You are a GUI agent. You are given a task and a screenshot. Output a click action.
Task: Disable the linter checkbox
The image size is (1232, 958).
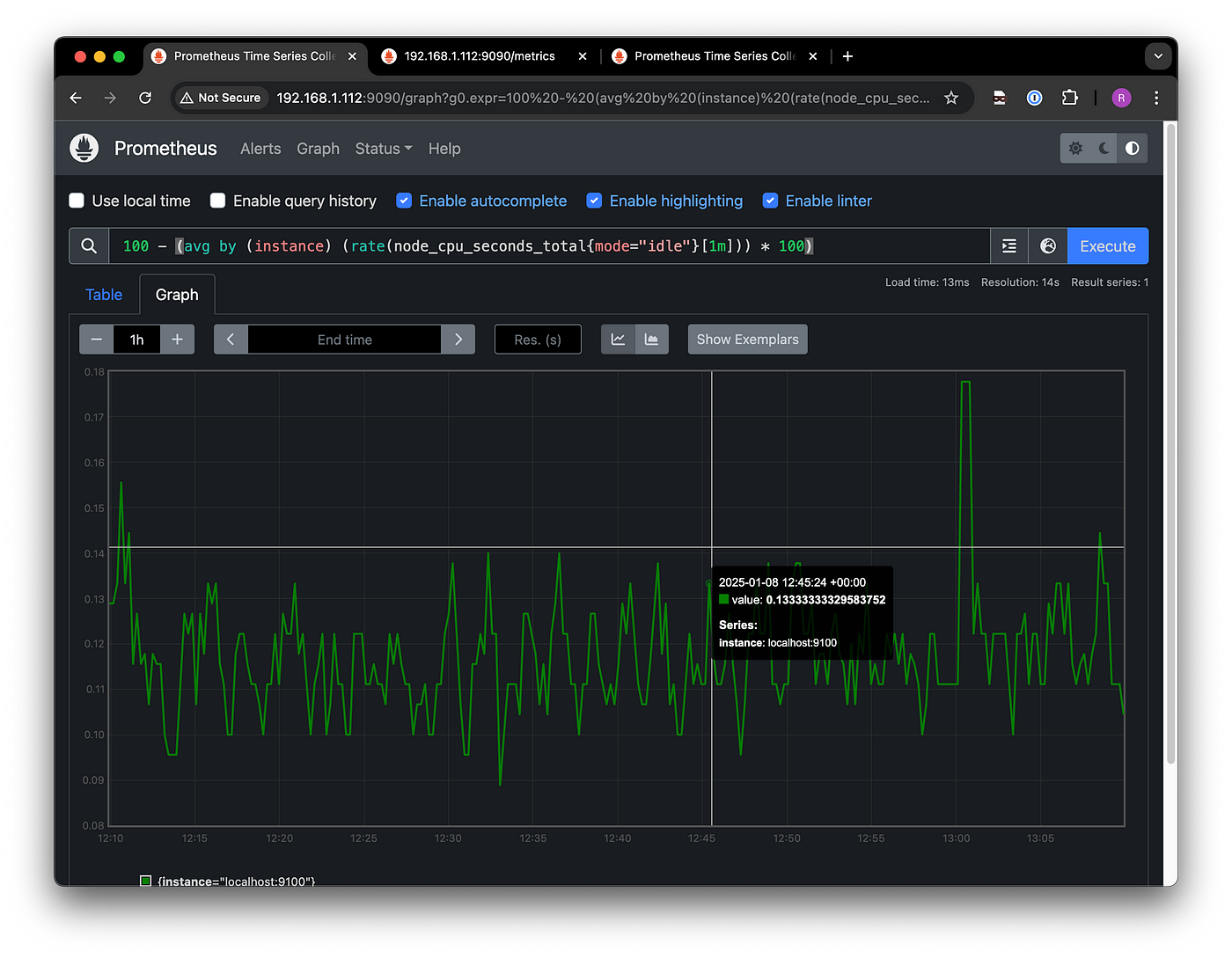click(x=770, y=201)
